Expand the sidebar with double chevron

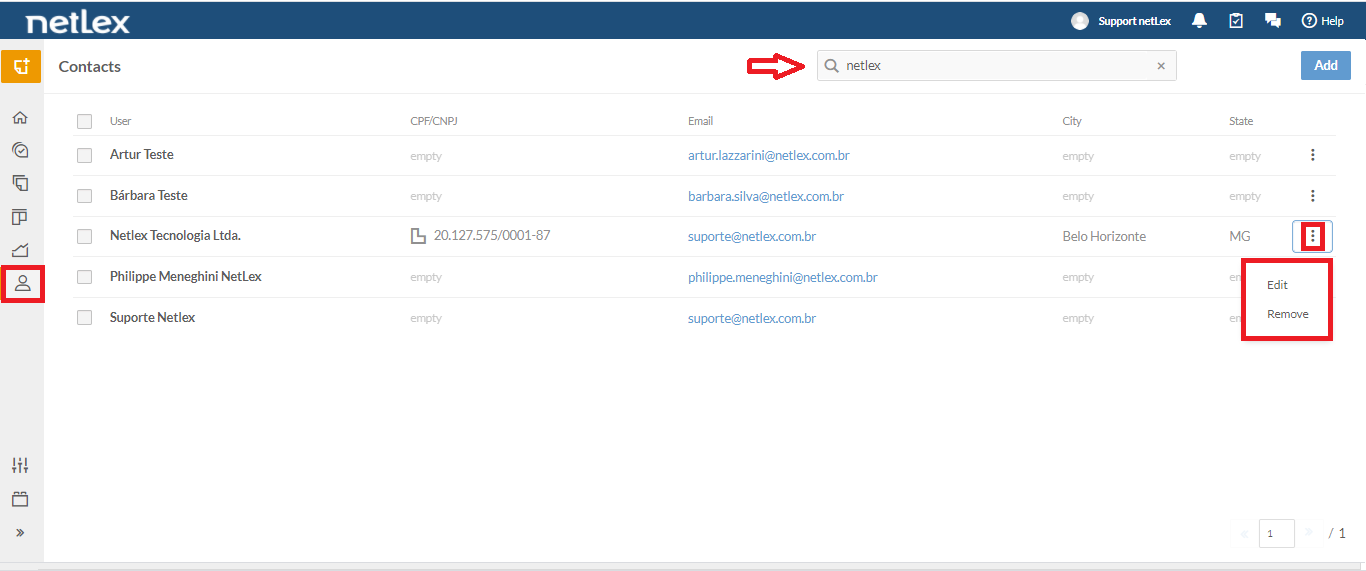(x=20, y=533)
